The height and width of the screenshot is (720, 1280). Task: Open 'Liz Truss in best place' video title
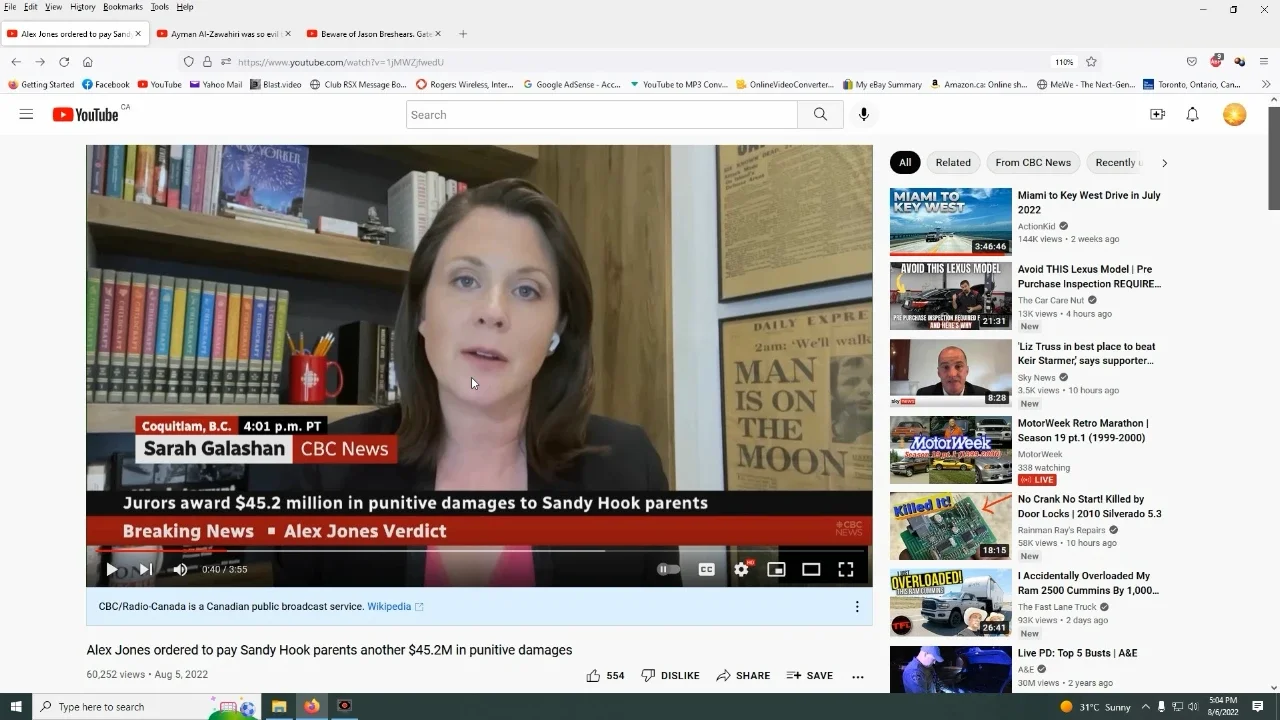pyautogui.click(x=1086, y=354)
